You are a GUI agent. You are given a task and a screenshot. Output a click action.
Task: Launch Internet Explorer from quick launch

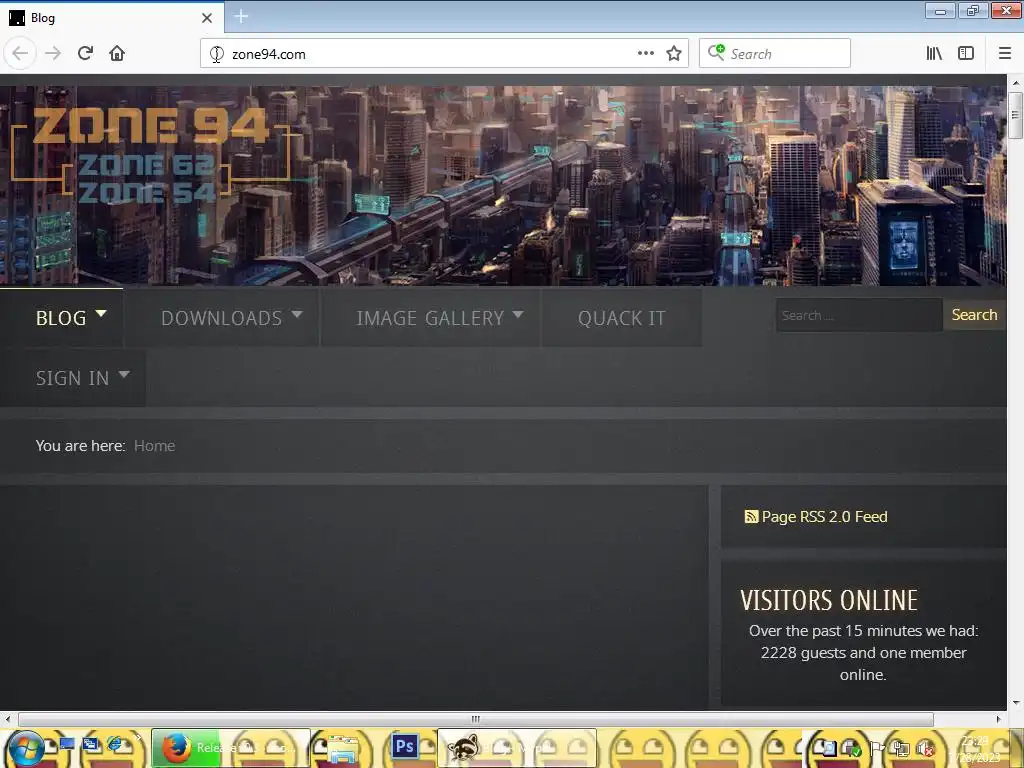[115, 744]
